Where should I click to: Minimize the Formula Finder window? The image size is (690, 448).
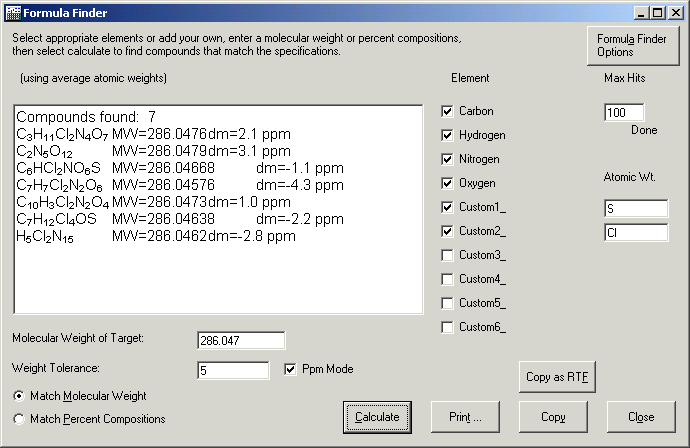click(641, 13)
